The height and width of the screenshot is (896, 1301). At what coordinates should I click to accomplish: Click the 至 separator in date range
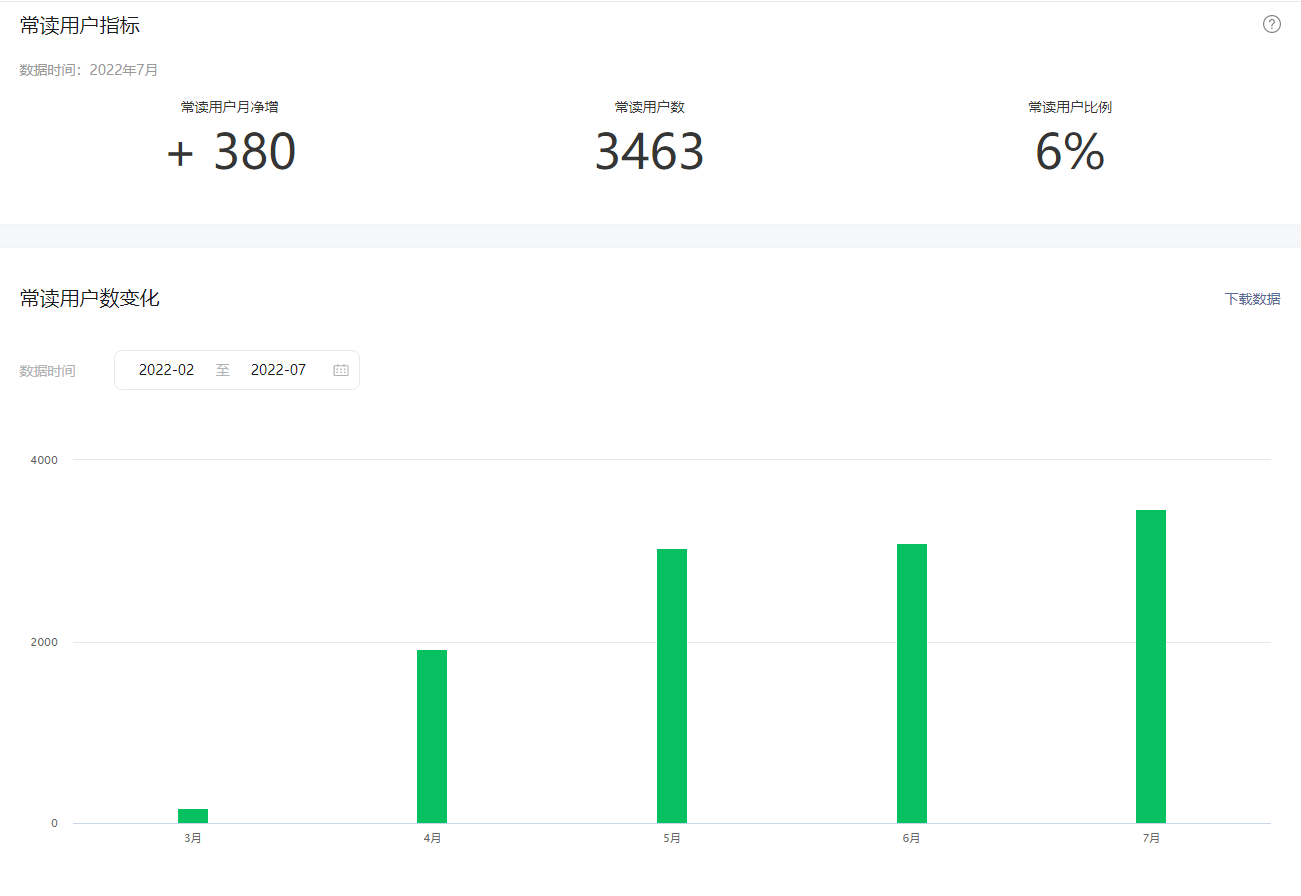(223, 370)
